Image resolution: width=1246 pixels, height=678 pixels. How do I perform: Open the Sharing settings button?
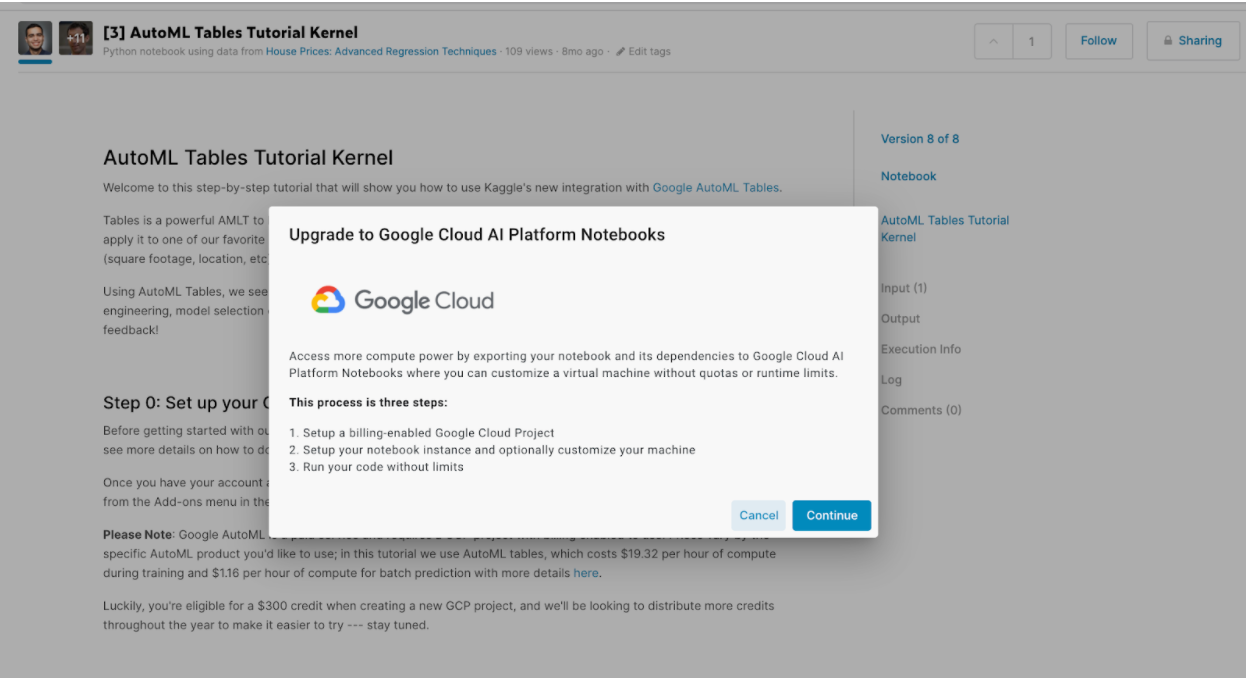click(1192, 41)
